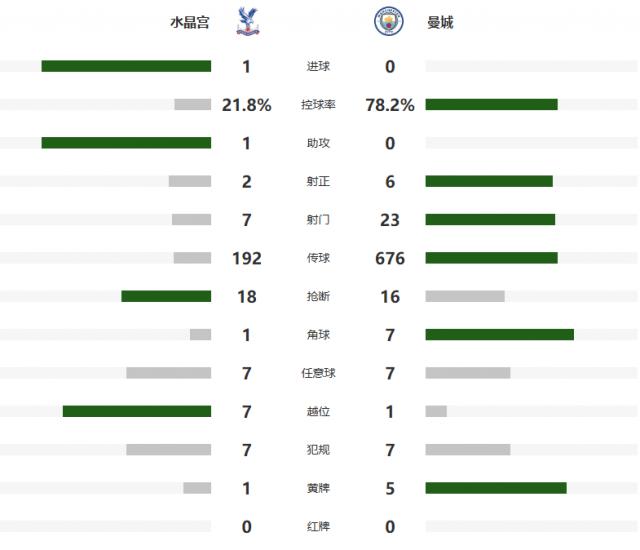
Task: Click the 黄牌 yellow cards label
Action: 318,488
